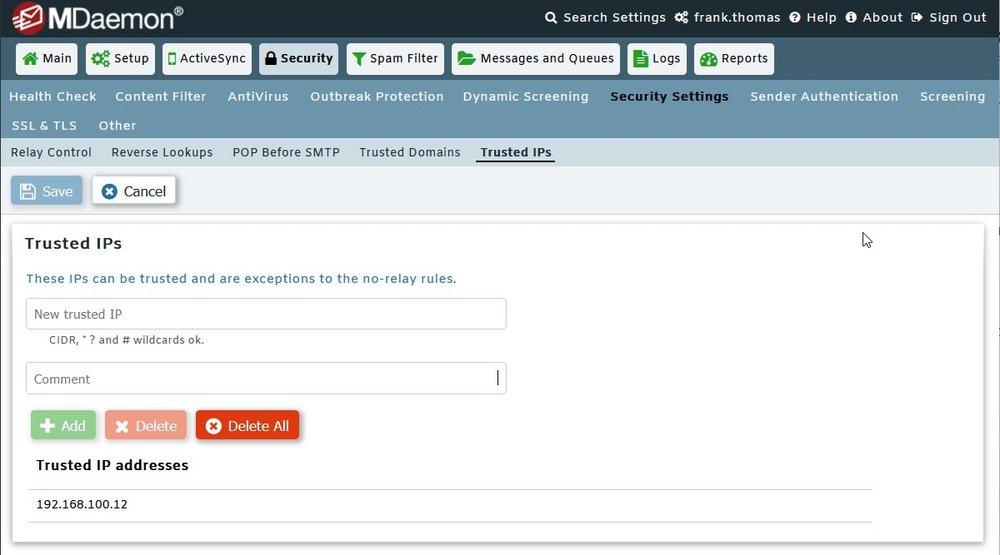Open the Relay Control page
The image size is (1000, 555).
click(51, 152)
